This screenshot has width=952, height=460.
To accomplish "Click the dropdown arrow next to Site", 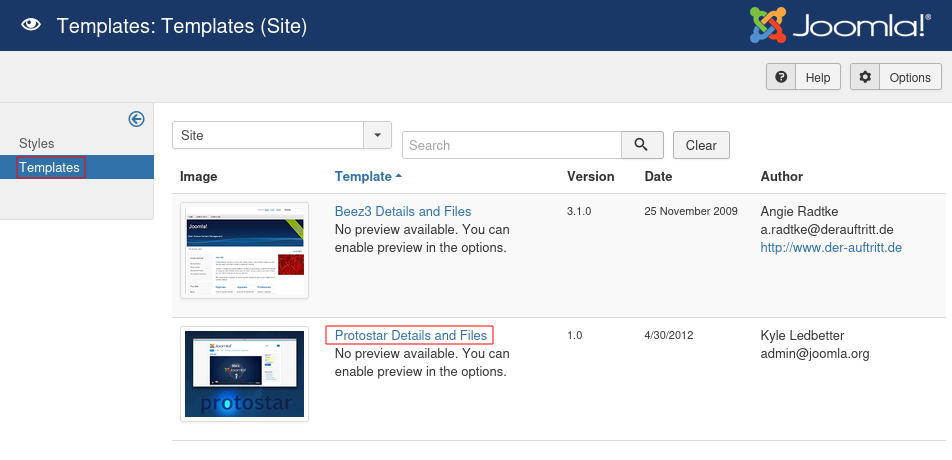I will click(x=378, y=135).
